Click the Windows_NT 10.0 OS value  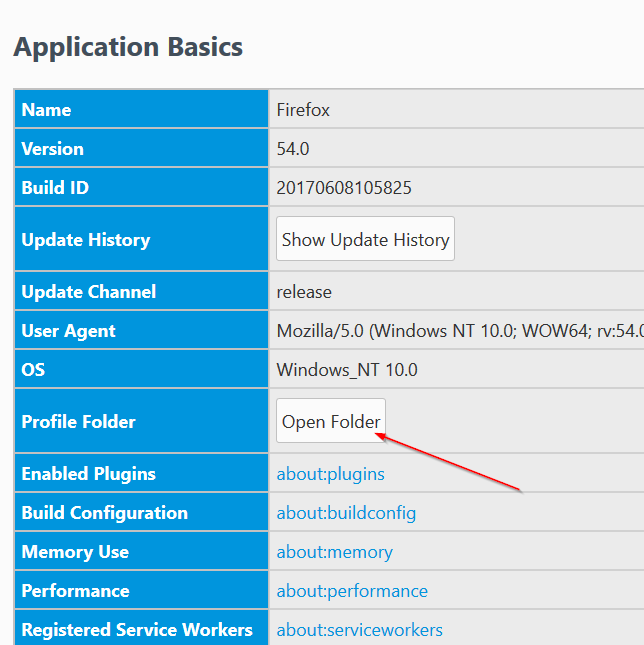pyautogui.click(x=347, y=370)
